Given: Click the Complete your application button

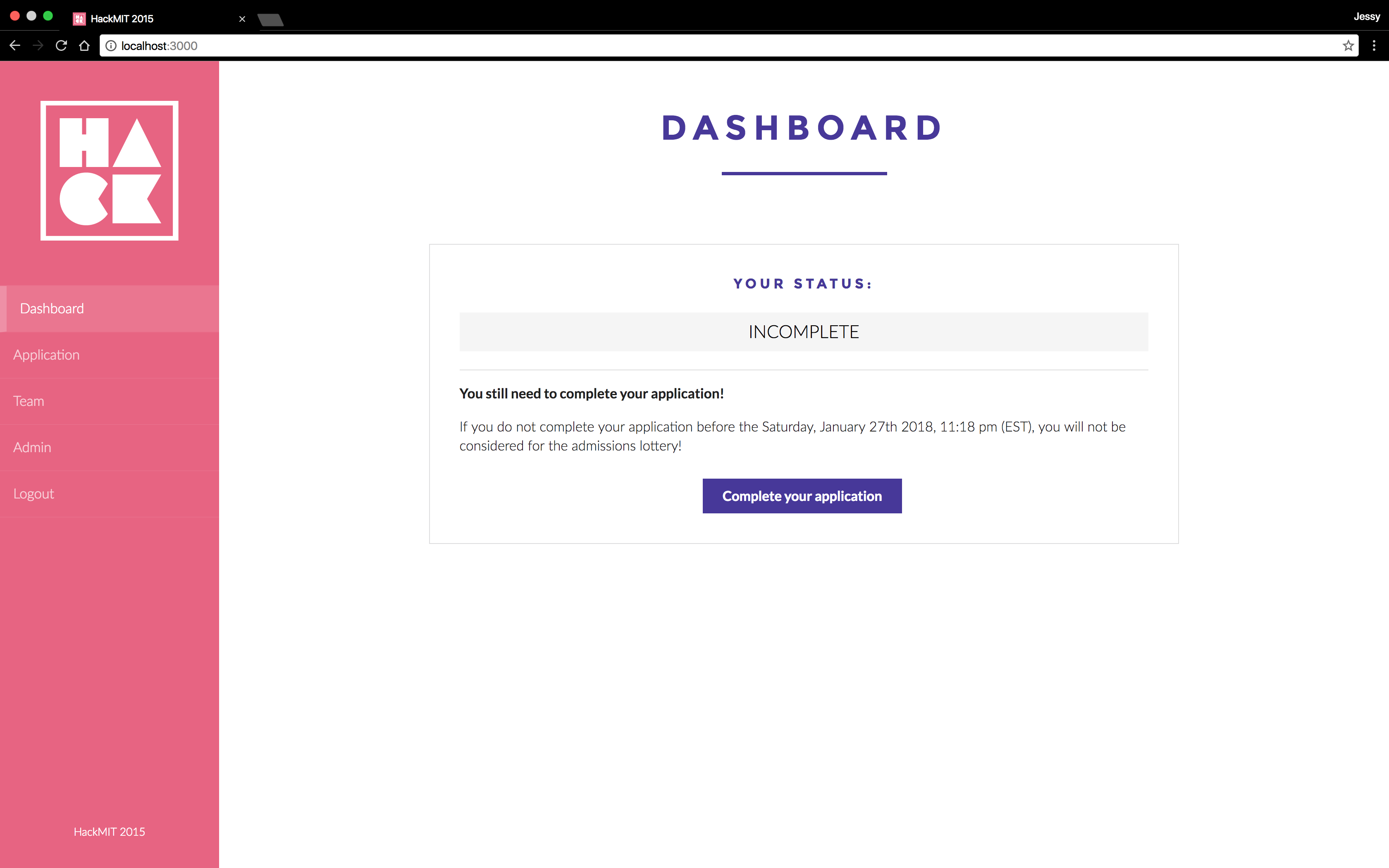Looking at the screenshot, I should [802, 495].
